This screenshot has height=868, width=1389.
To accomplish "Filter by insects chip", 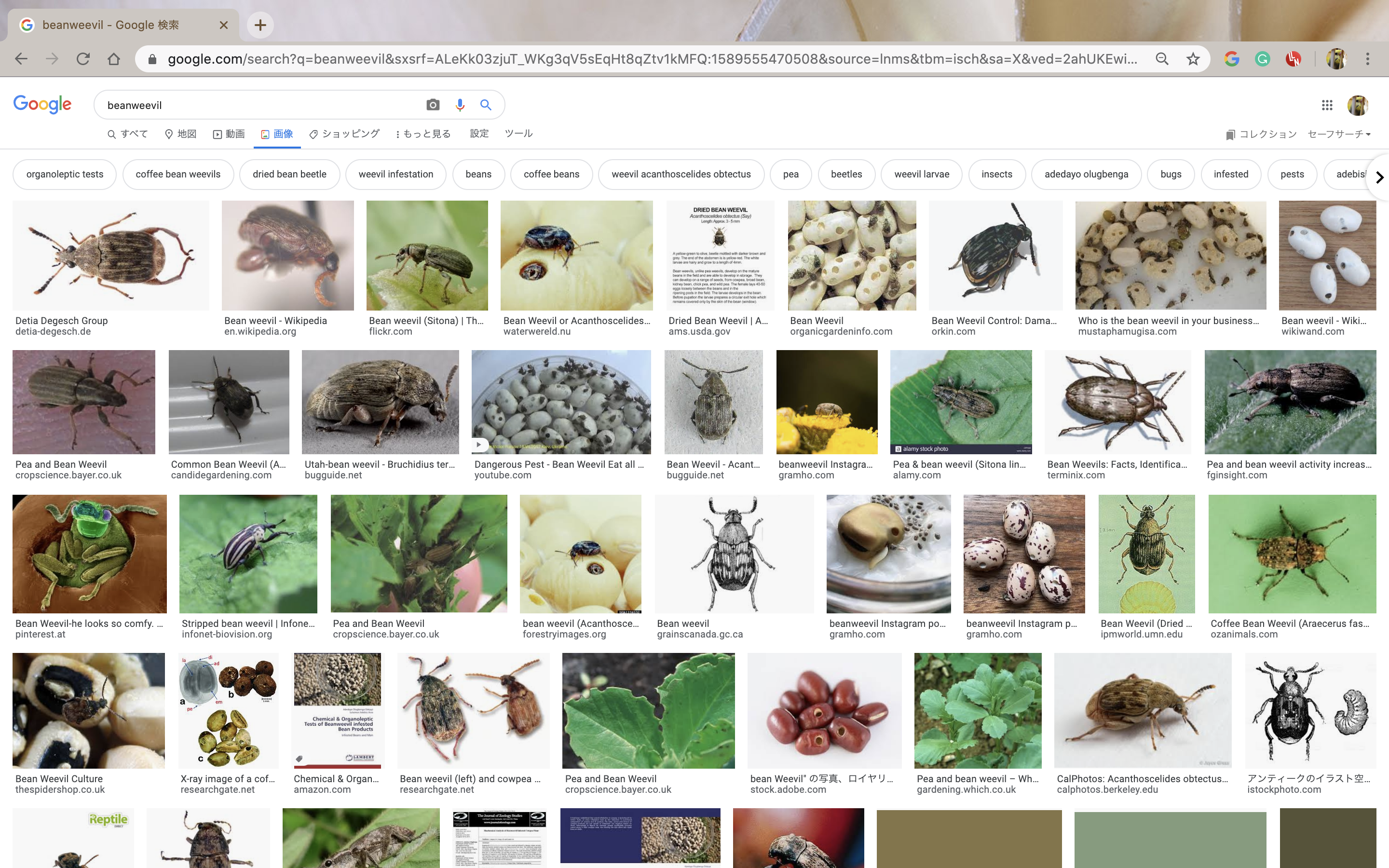I will [996, 174].
